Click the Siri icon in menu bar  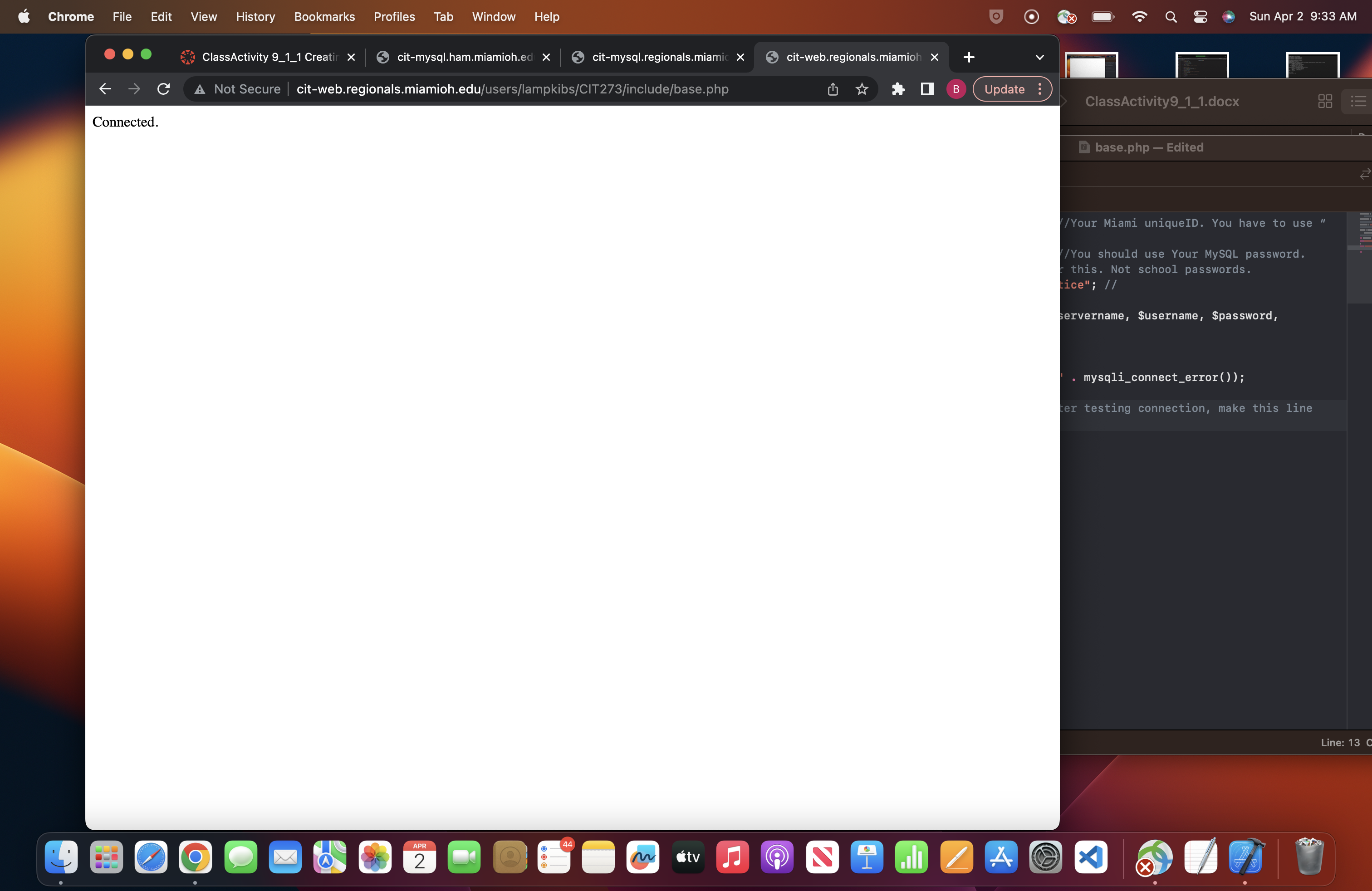[1229, 17]
